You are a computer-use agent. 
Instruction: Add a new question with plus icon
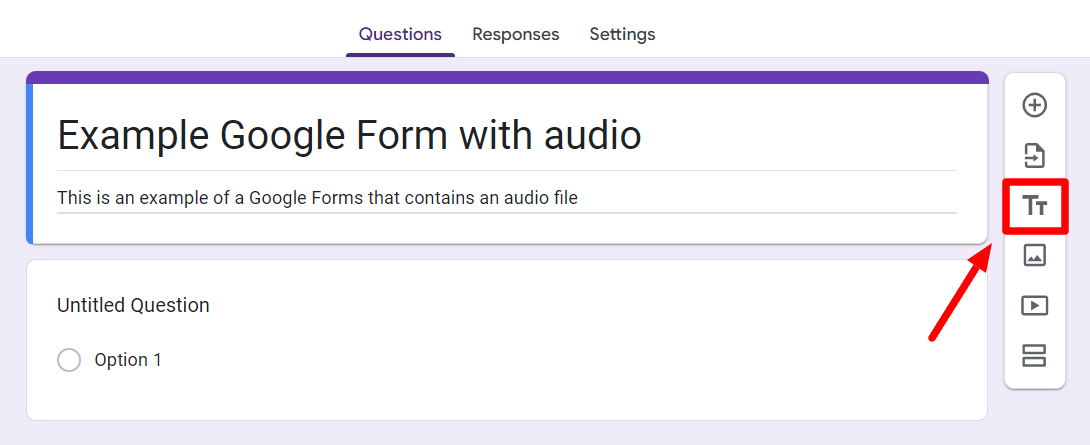1034,105
